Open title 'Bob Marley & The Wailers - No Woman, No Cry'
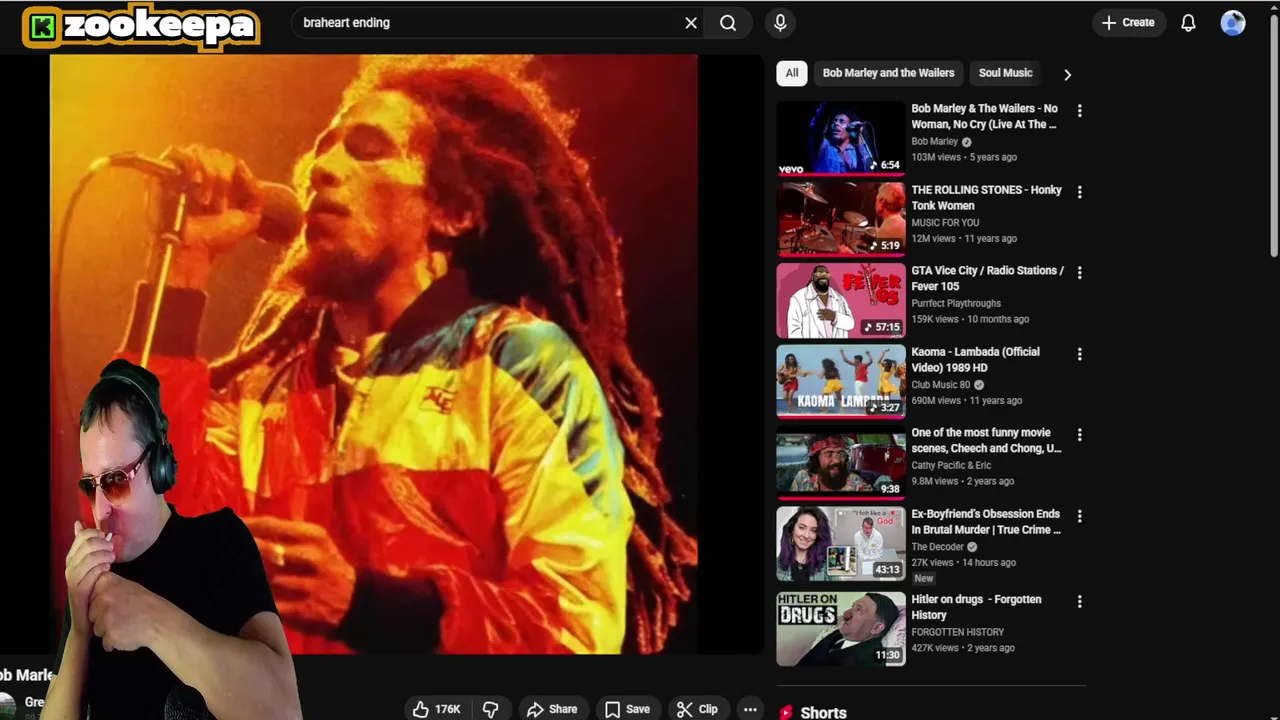 (x=985, y=116)
